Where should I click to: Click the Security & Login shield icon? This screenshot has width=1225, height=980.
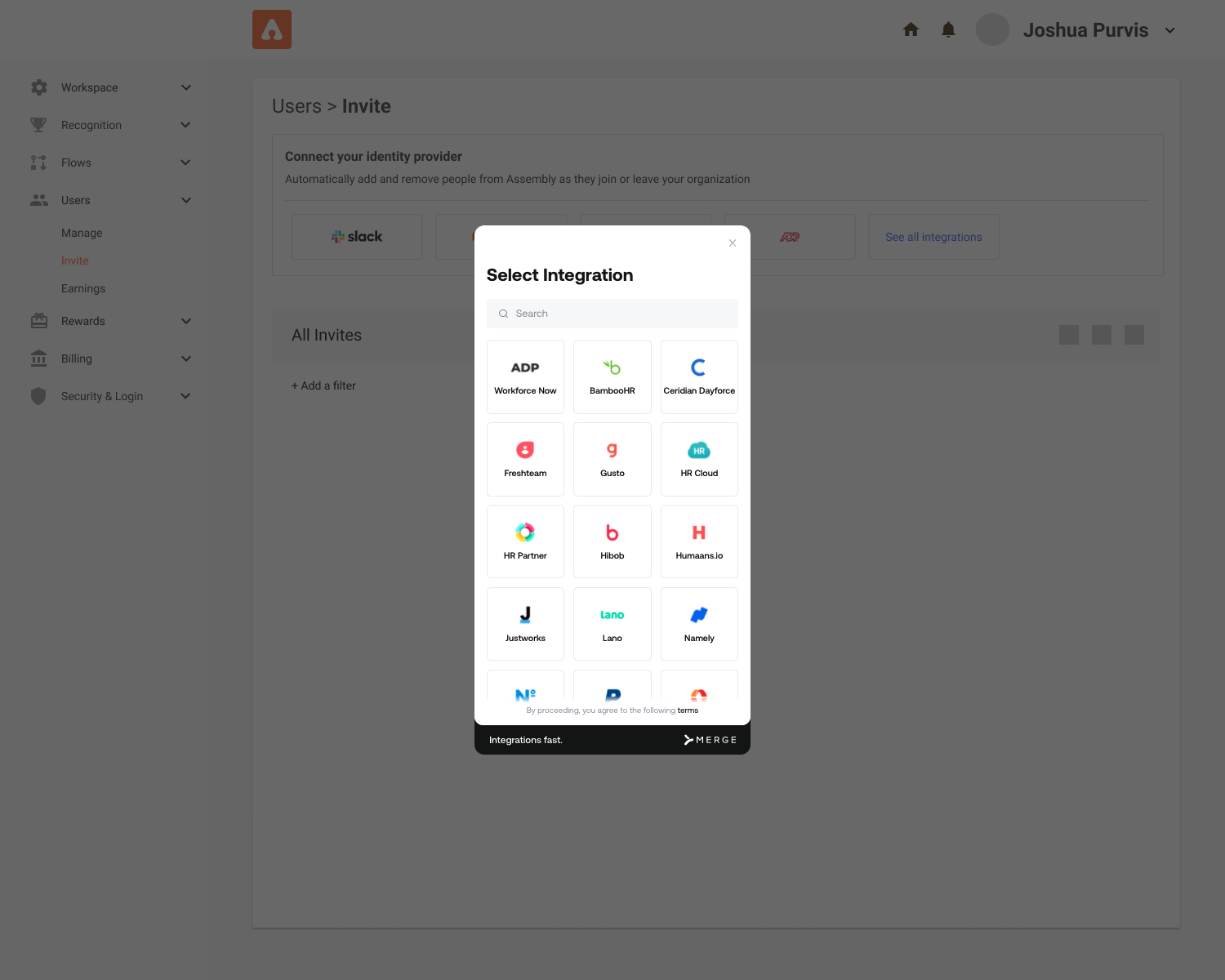click(38, 396)
